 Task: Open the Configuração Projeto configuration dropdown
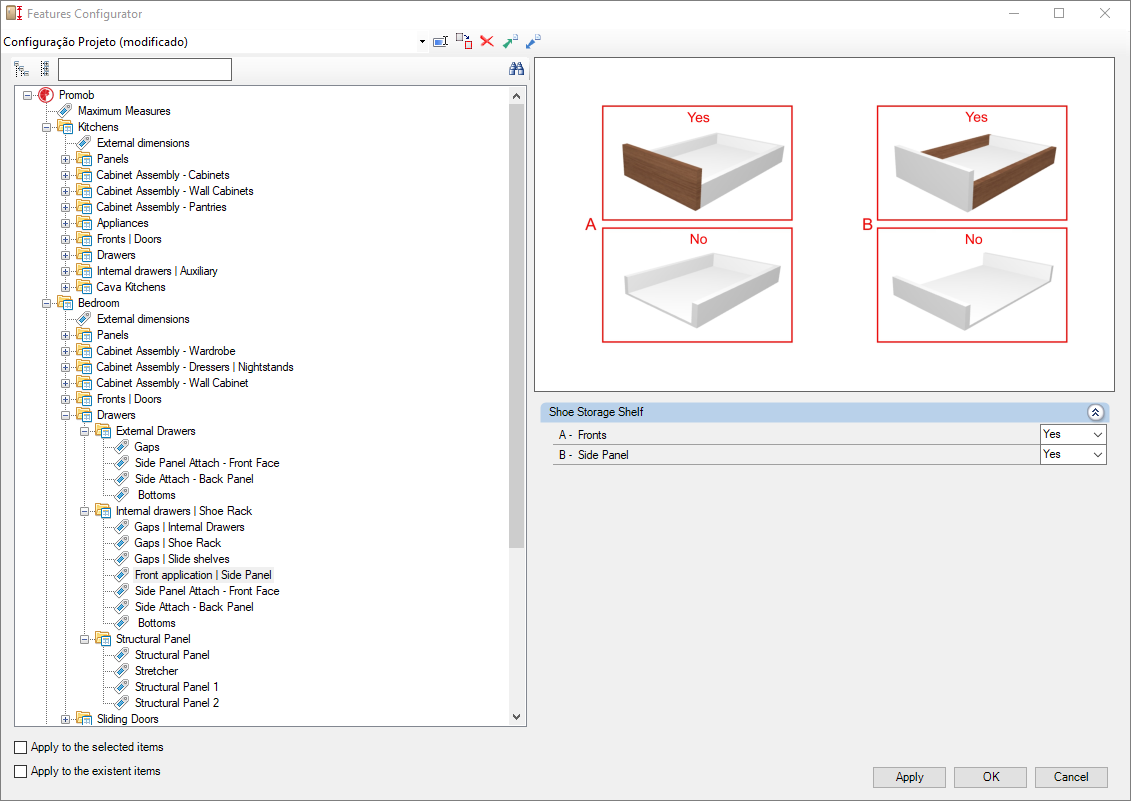[422, 42]
